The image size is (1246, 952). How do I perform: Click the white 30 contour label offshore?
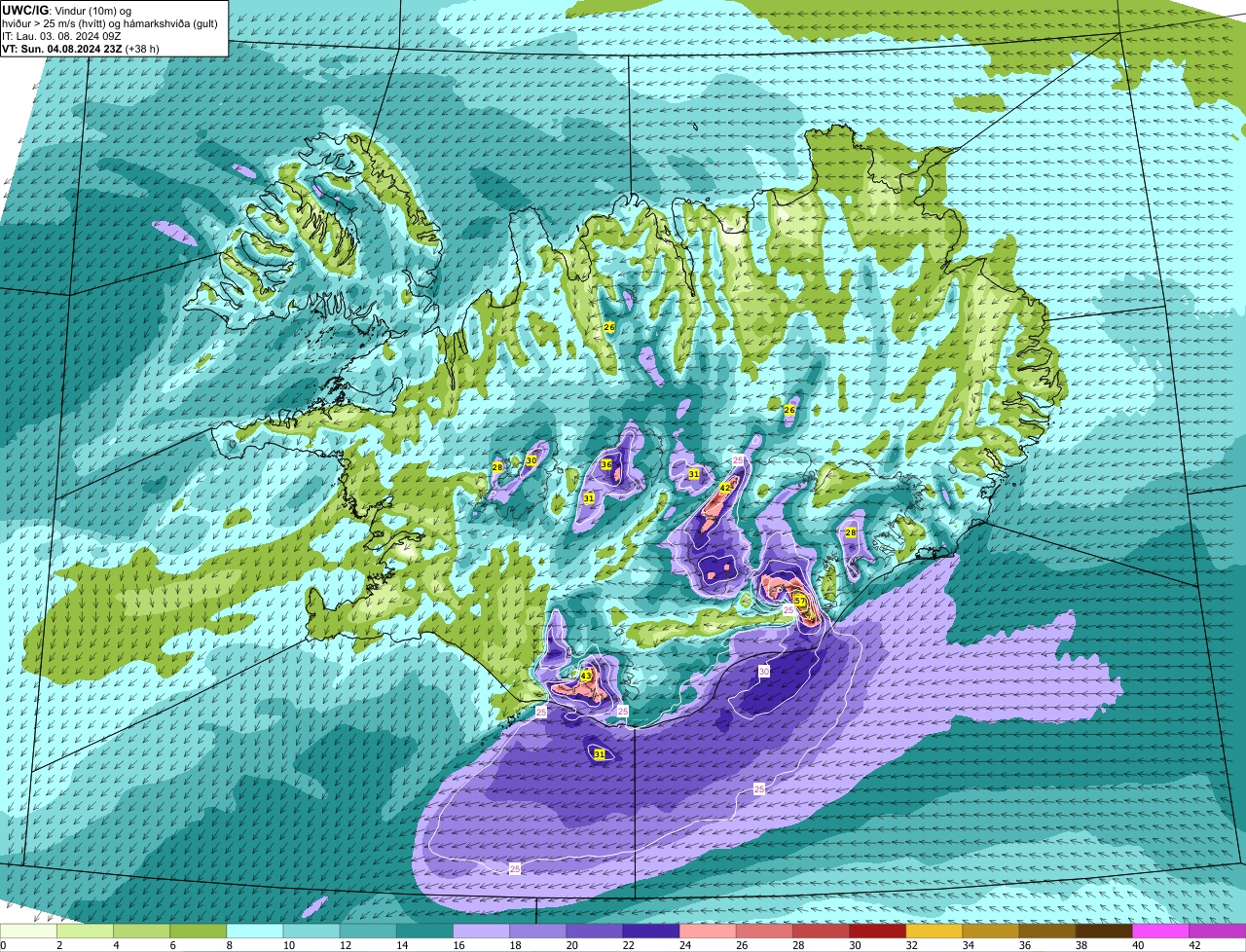764,672
